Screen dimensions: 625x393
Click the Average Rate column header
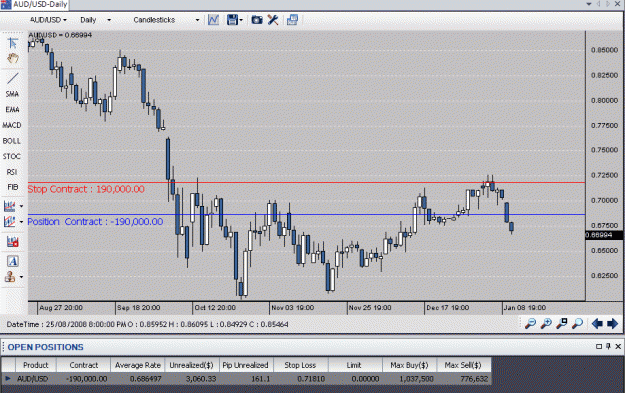138,365
